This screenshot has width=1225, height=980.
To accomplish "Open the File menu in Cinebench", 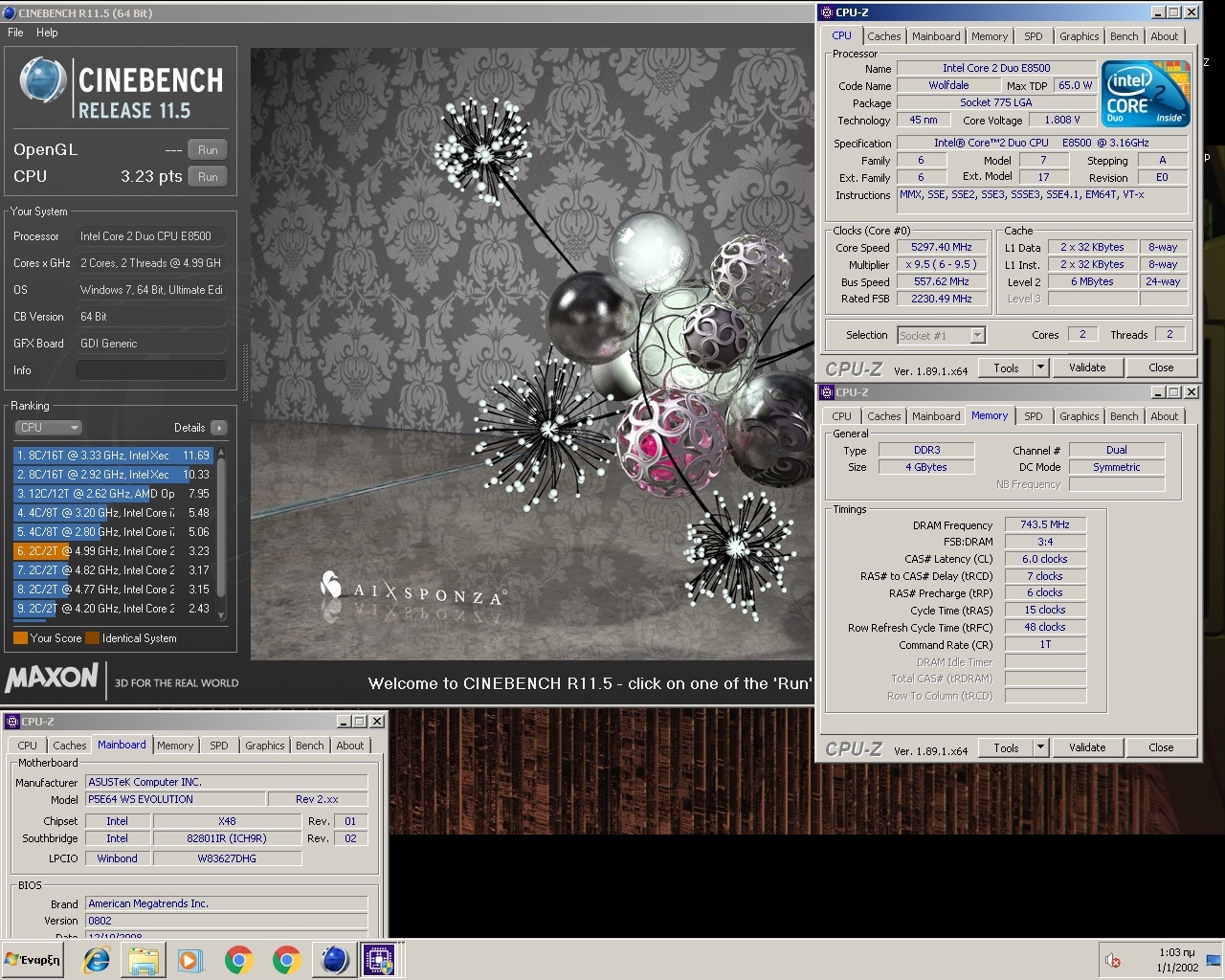I will click(15, 33).
